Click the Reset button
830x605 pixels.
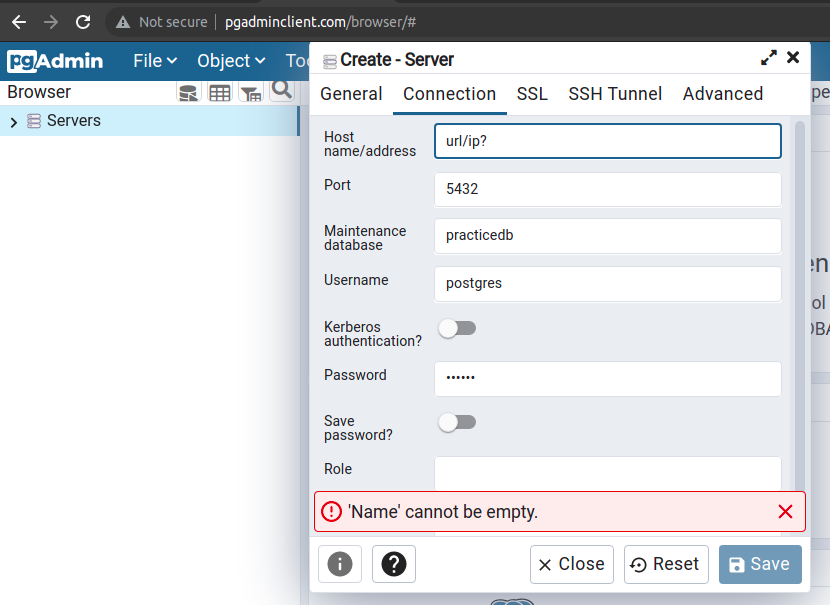(x=666, y=564)
